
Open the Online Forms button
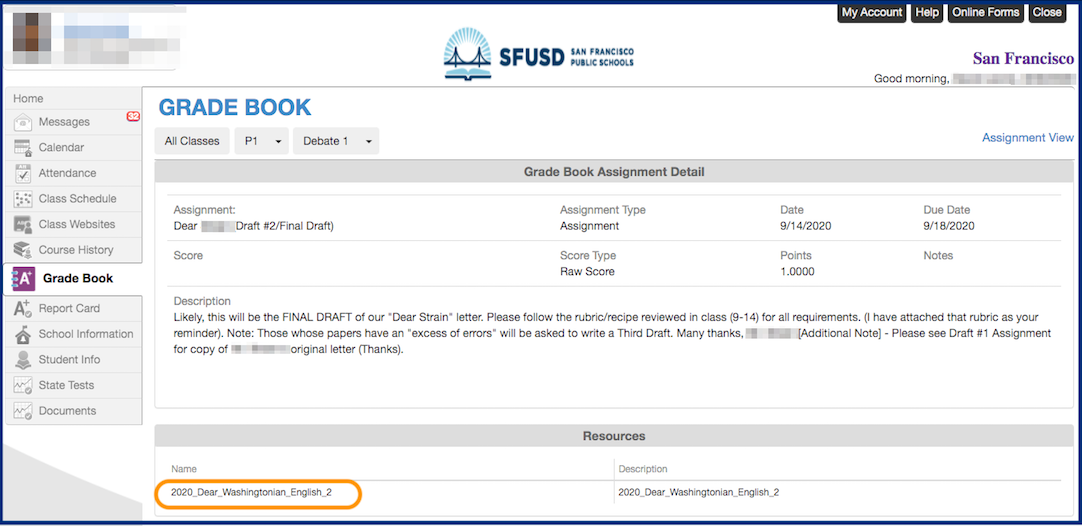985,13
